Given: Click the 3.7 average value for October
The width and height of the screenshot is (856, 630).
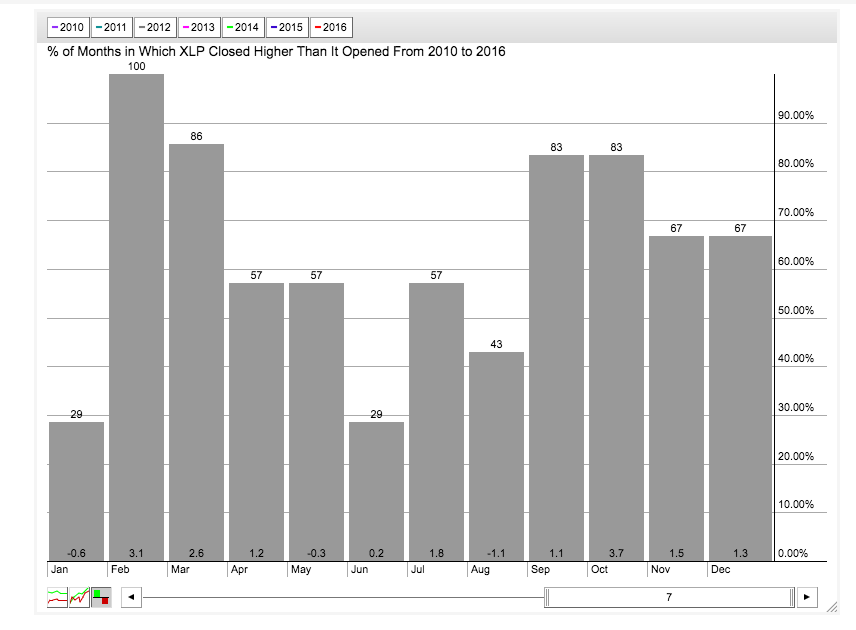Looking at the screenshot, I should click(616, 553).
